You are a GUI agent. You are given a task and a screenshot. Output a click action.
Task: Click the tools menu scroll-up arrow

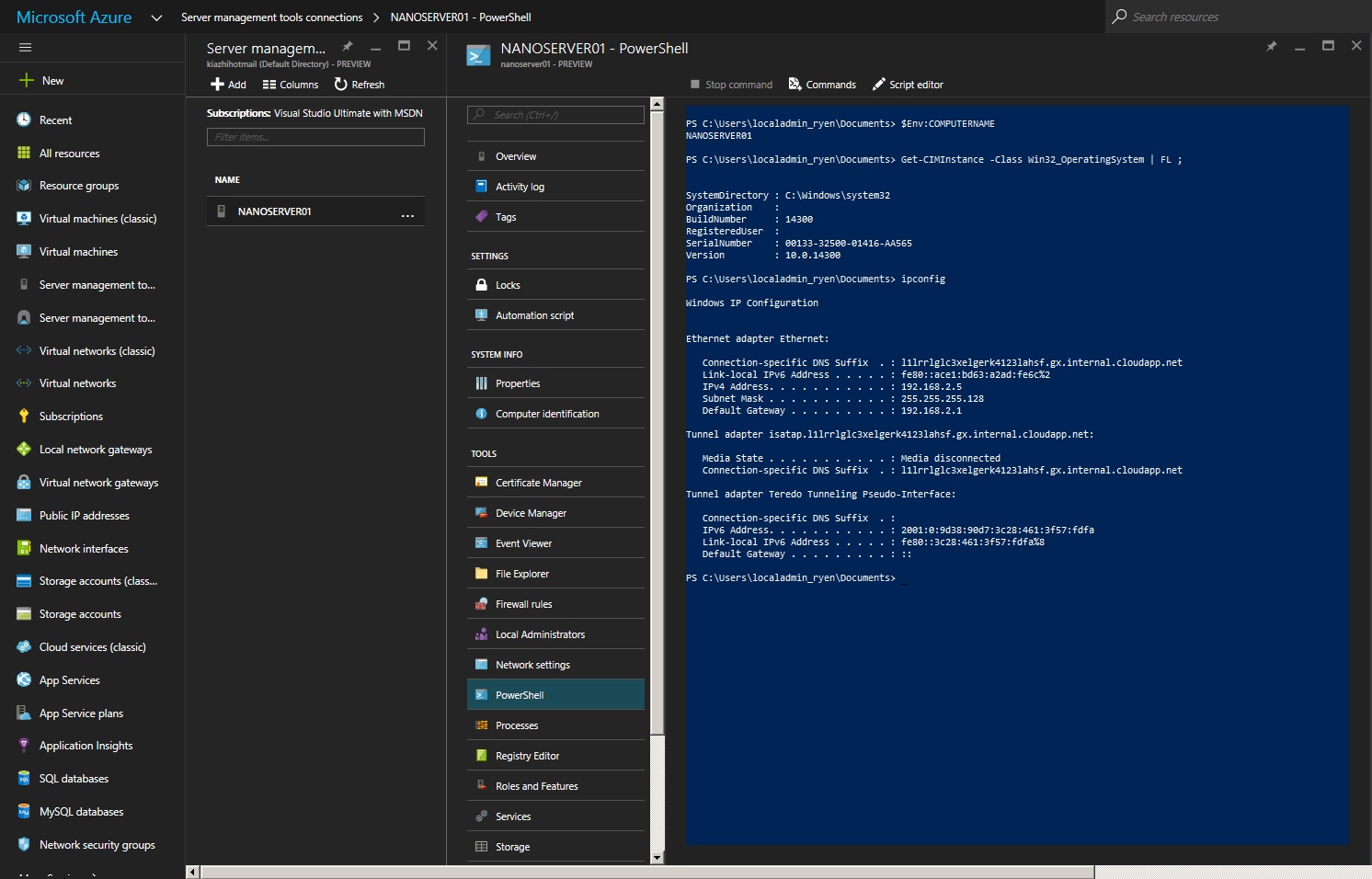(x=657, y=104)
